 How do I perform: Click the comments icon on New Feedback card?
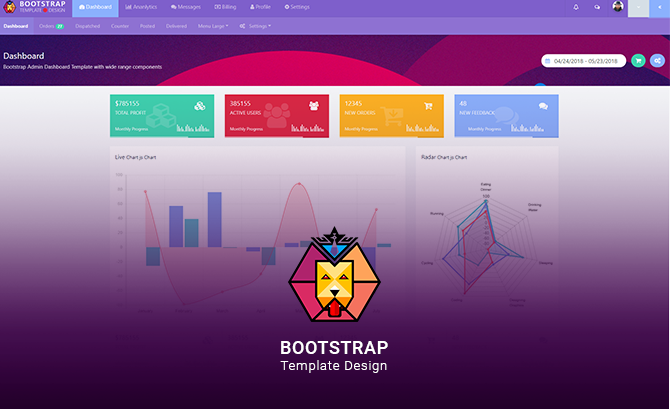click(543, 106)
